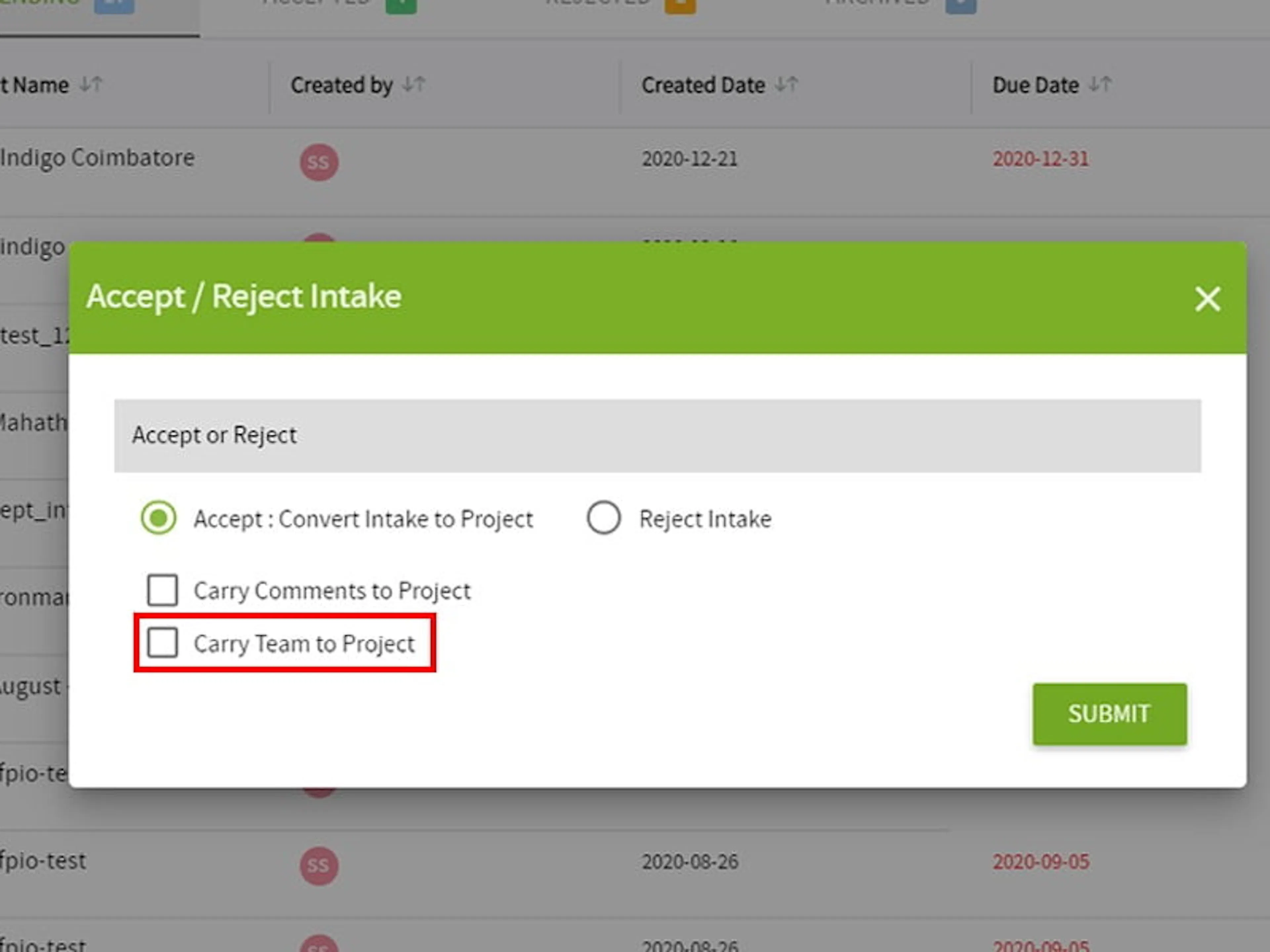Select the Reject Intake radio button

pos(604,518)
